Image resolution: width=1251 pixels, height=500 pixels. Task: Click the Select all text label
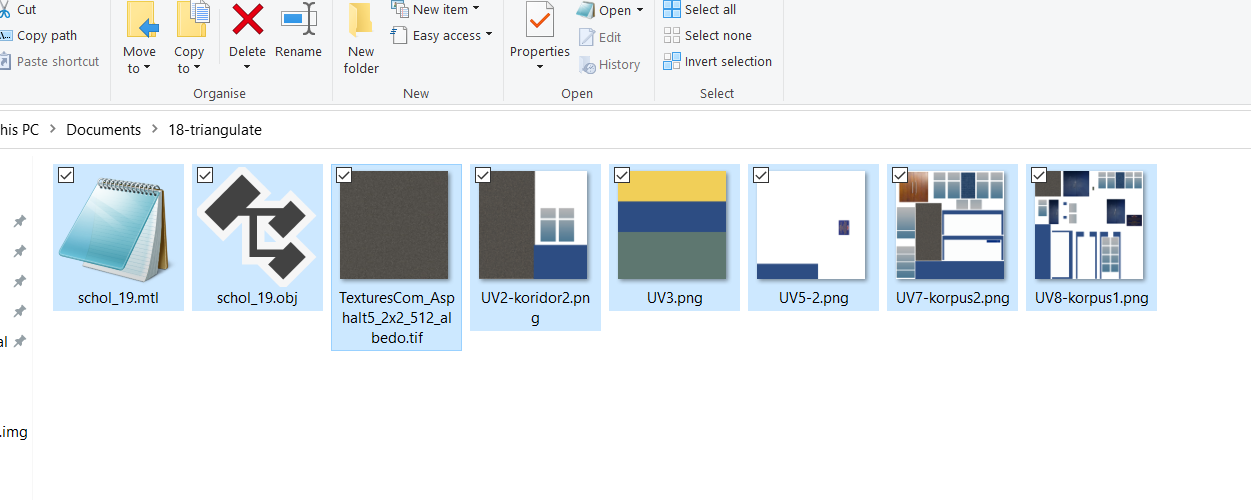(x=710, y=9)
